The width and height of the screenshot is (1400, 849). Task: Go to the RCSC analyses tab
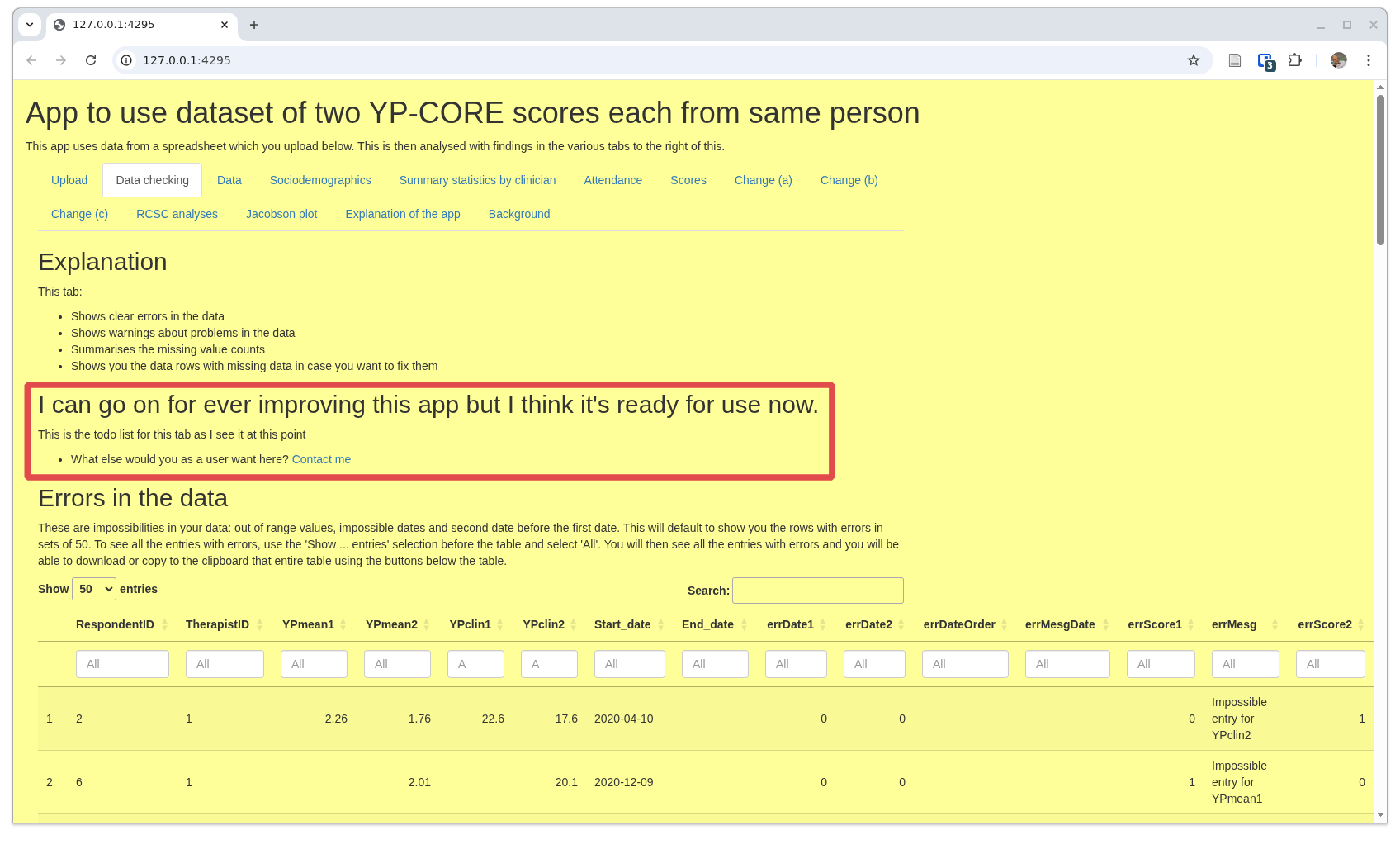coord(177,214)
